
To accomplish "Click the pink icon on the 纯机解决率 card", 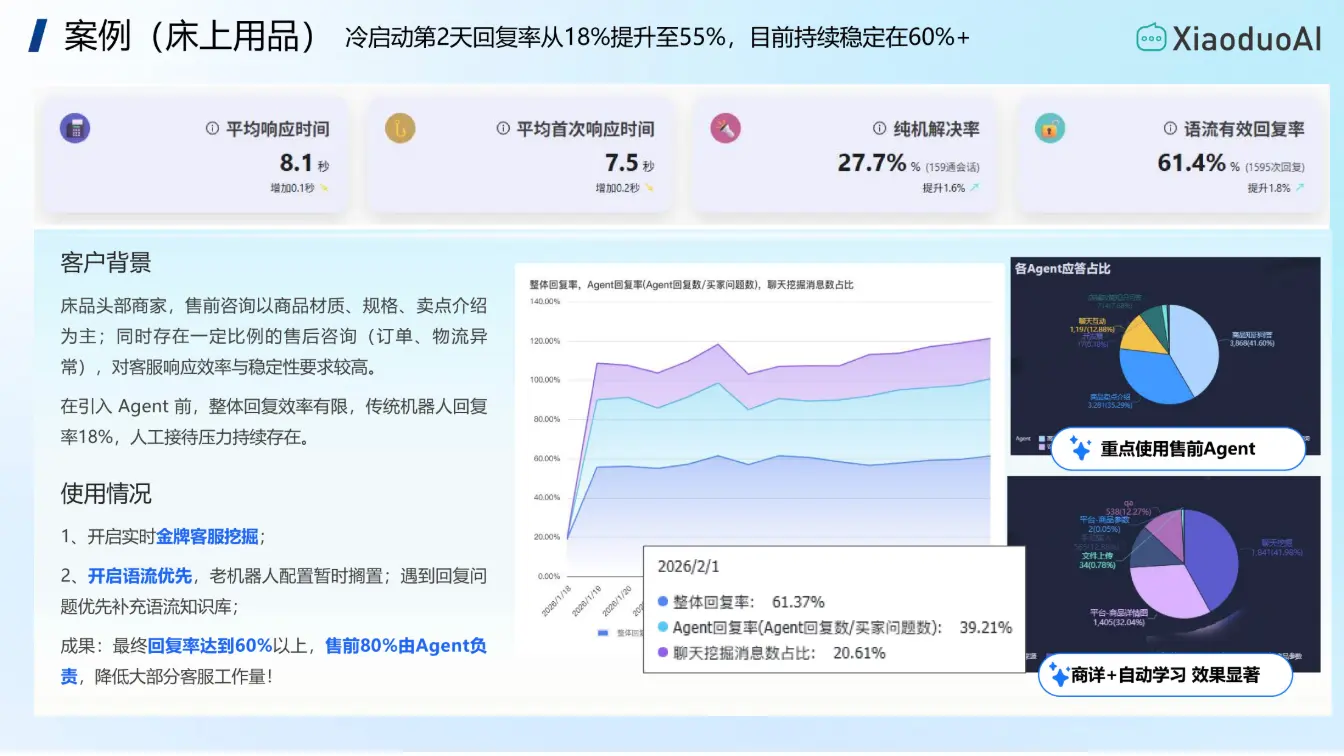I will coord(725,128).
